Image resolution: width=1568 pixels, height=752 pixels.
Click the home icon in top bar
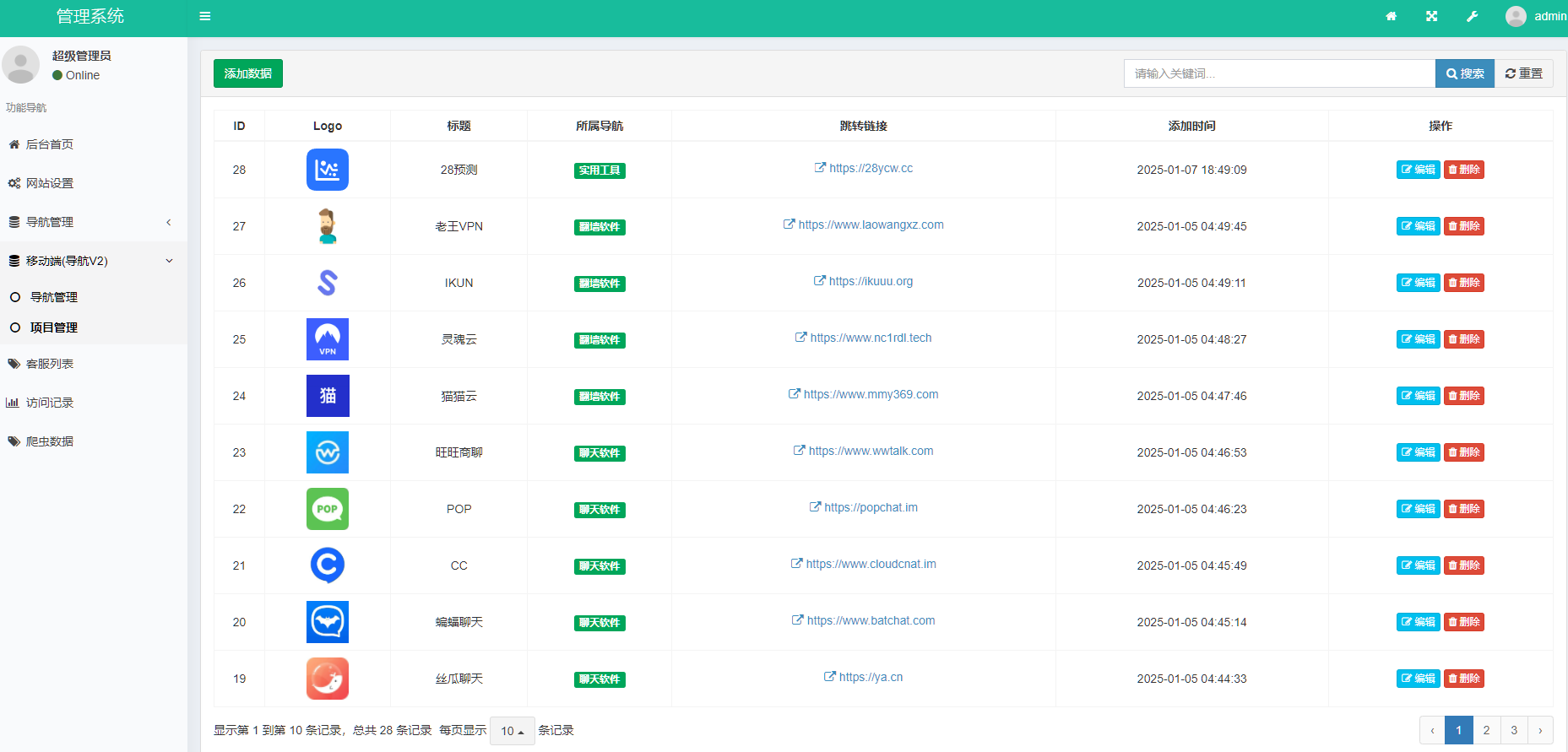[1391, 16]
